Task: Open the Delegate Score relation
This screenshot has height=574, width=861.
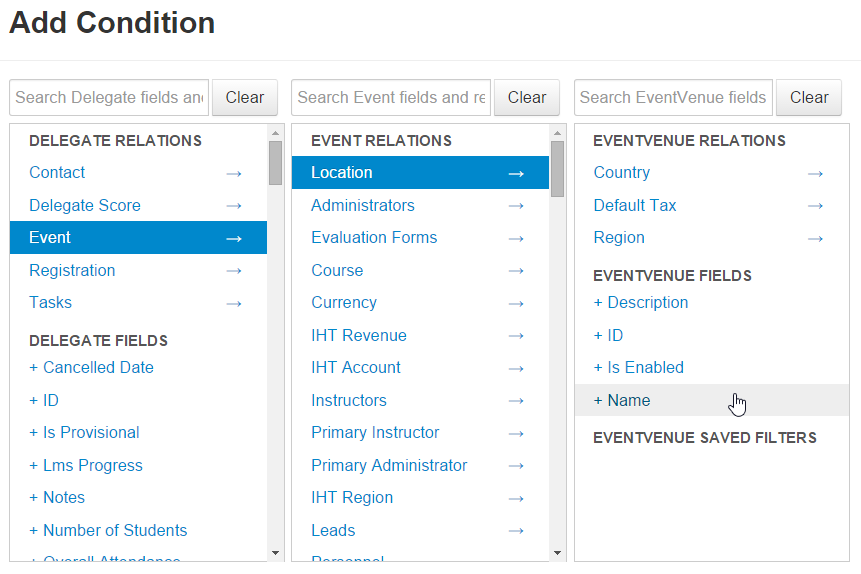Action: tap(138, 205)
